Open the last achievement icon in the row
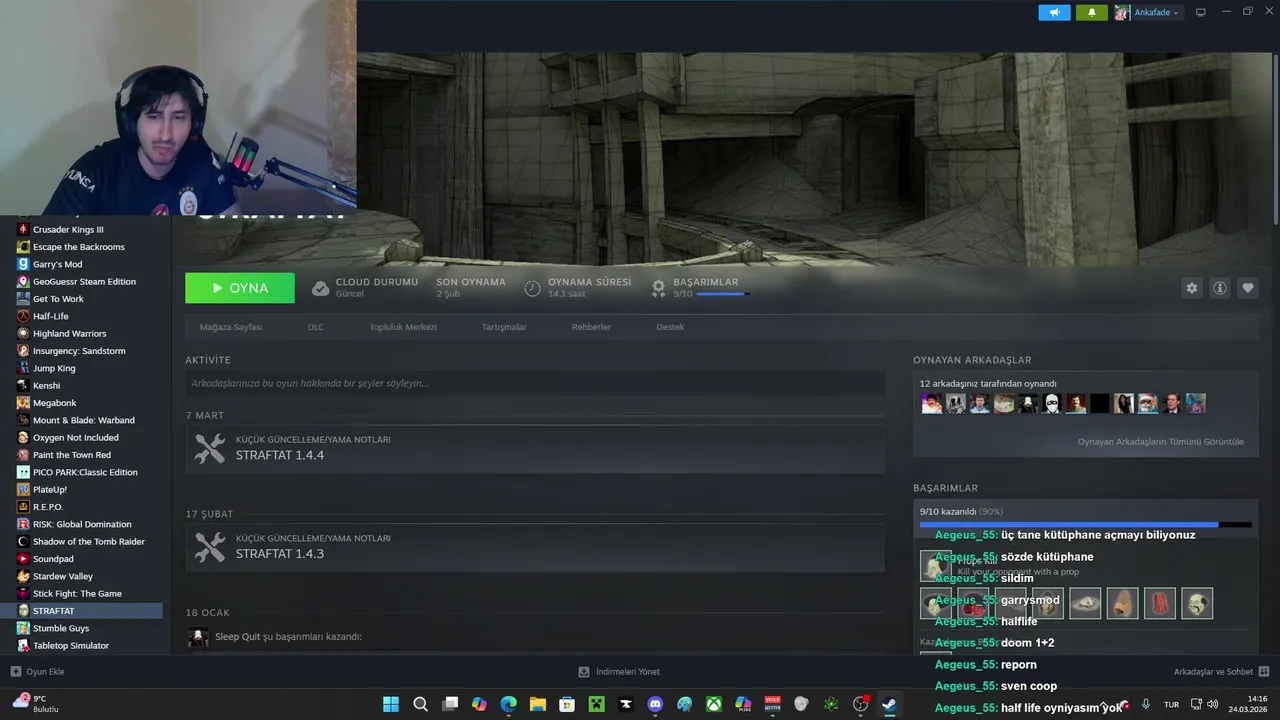 click(x=1197, y=603)
